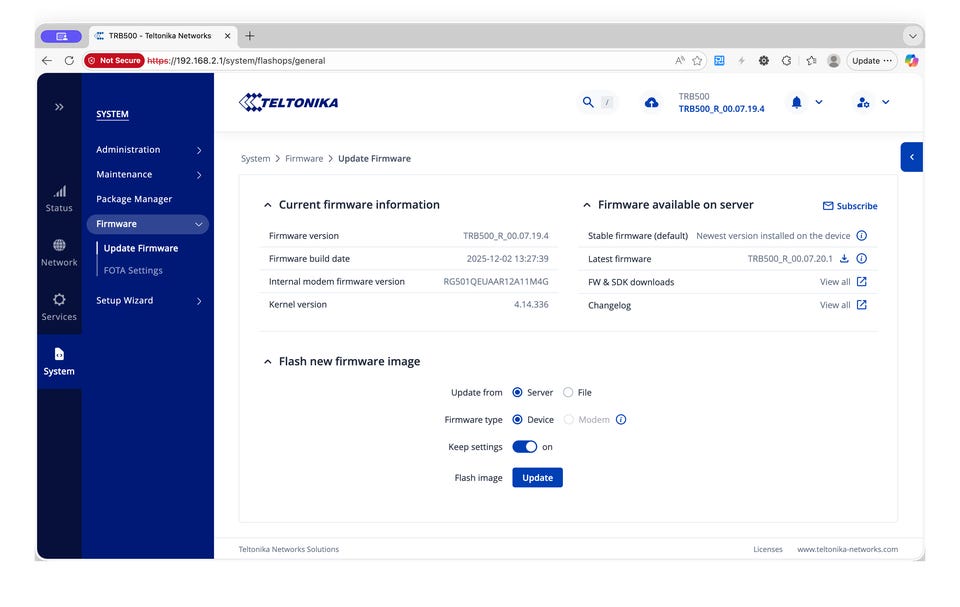Open the notifications bell icon
Image resolution: width=960 pixels, height=607 pixels.
click(797, 102)
